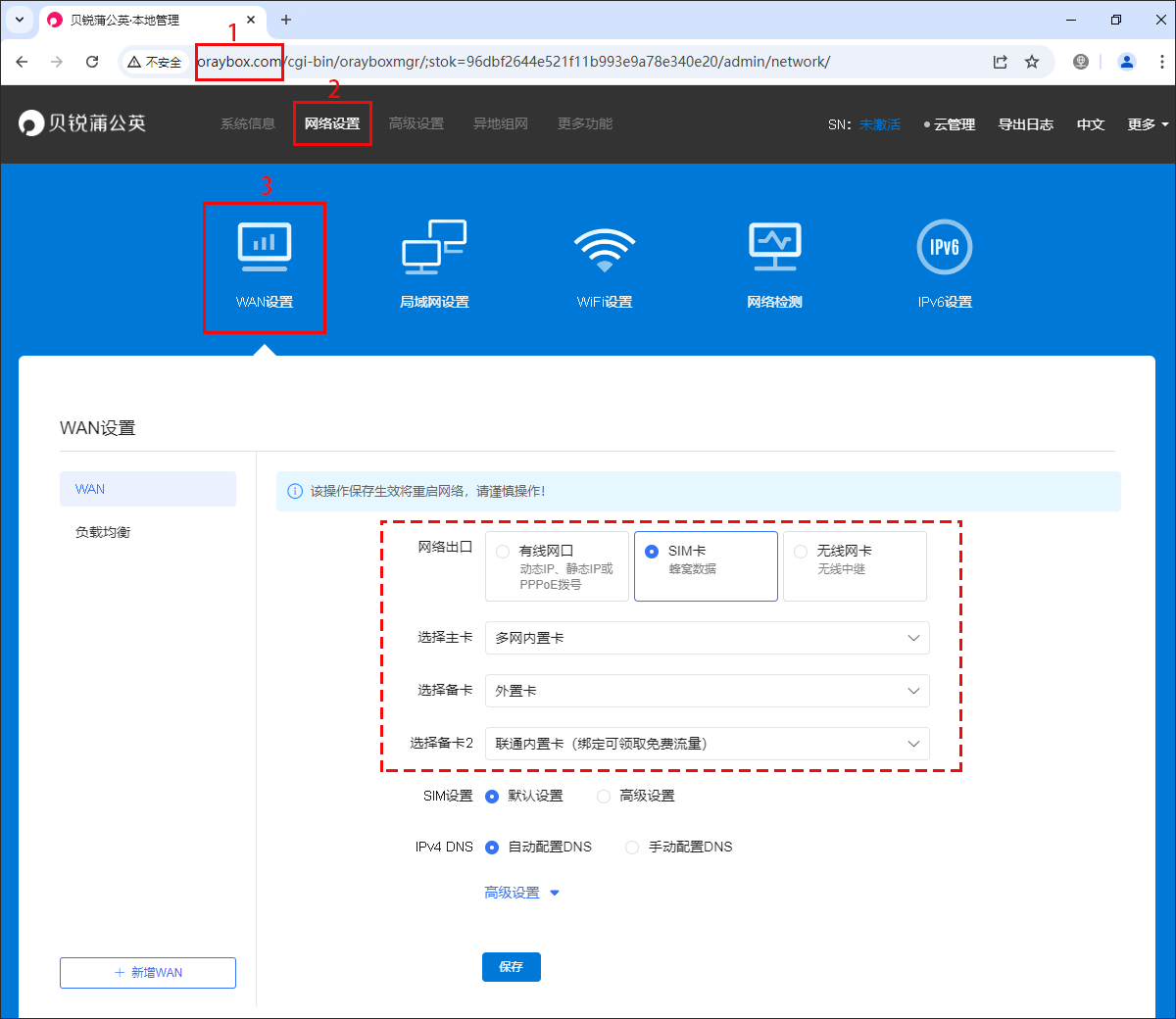1176x1019 pixels.
Task: Open the WiFi设置 signal icon
Action: coord(605,249)
